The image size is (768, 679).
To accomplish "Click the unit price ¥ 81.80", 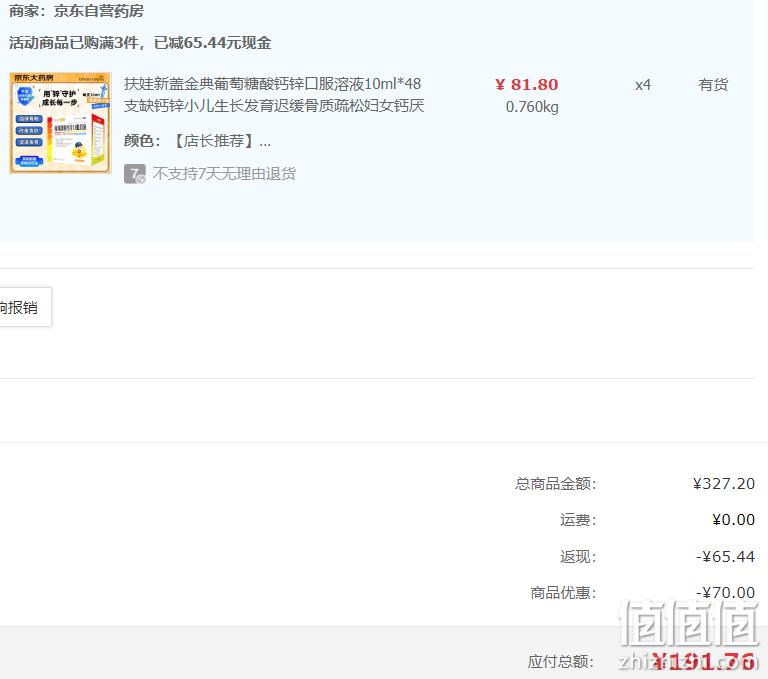I will 527,85.
